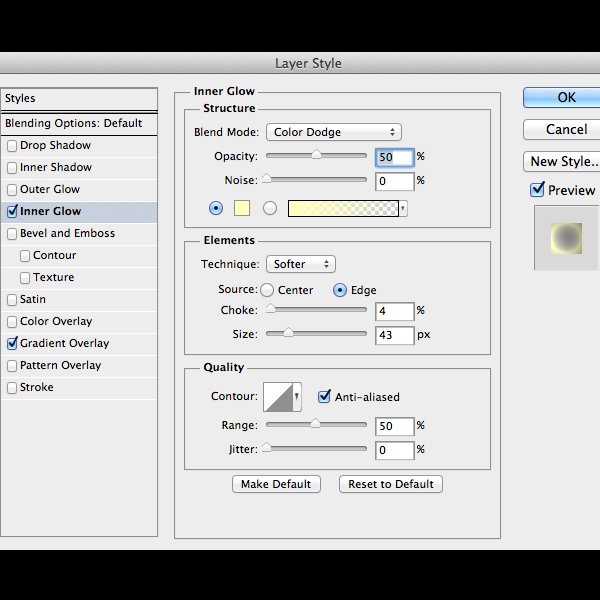The width and height of the screenshot is (600, 600).
Task: Uncheck the Gradient Overlay checkbox
Action: pos(12,343)
